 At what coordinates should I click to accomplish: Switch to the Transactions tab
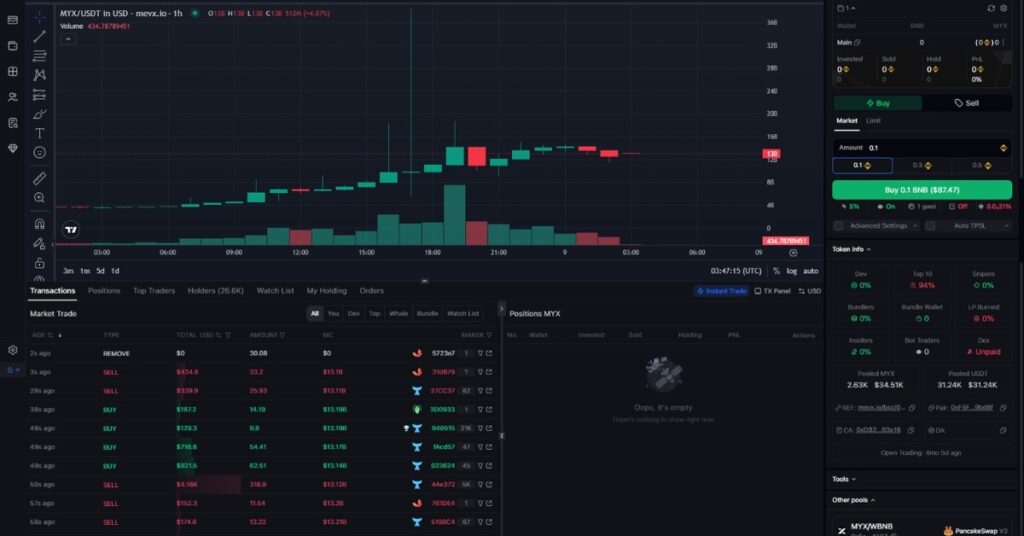point(52,291)
